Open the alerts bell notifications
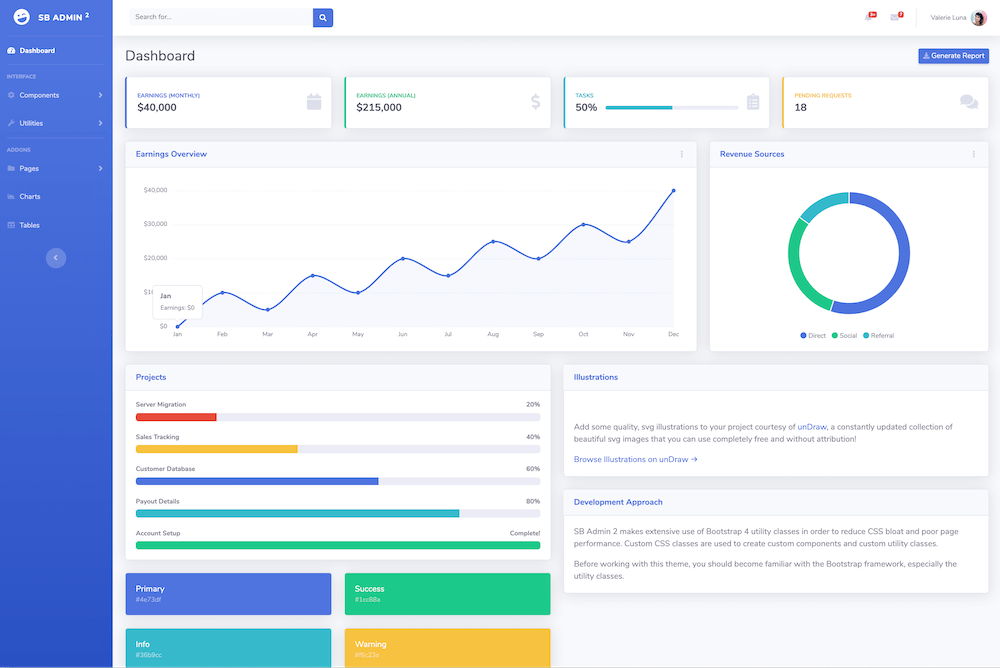1000x668 pixels. coord(870,17)
